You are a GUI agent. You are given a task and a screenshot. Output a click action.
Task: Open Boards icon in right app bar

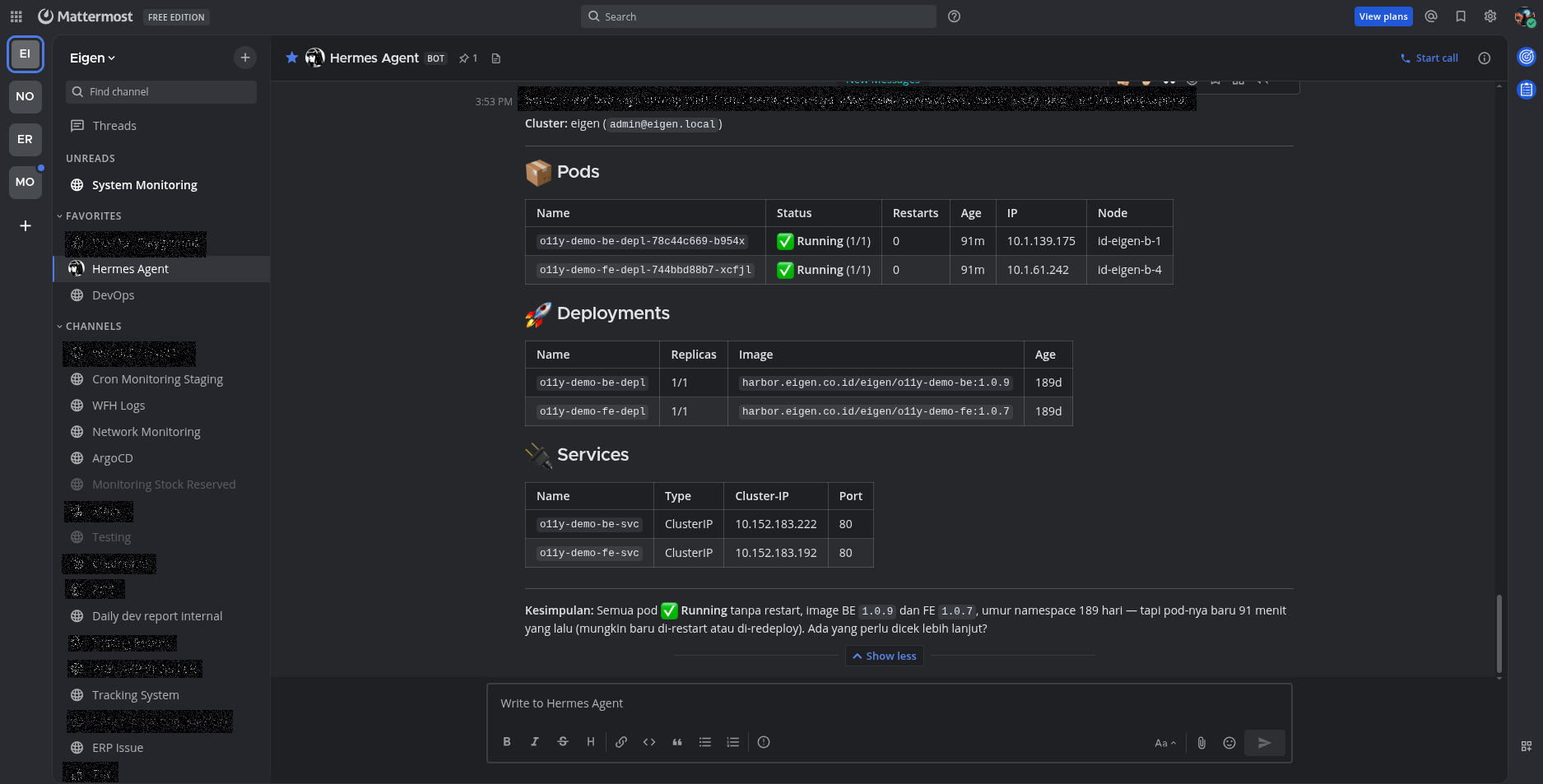(x=1527, y=90)
